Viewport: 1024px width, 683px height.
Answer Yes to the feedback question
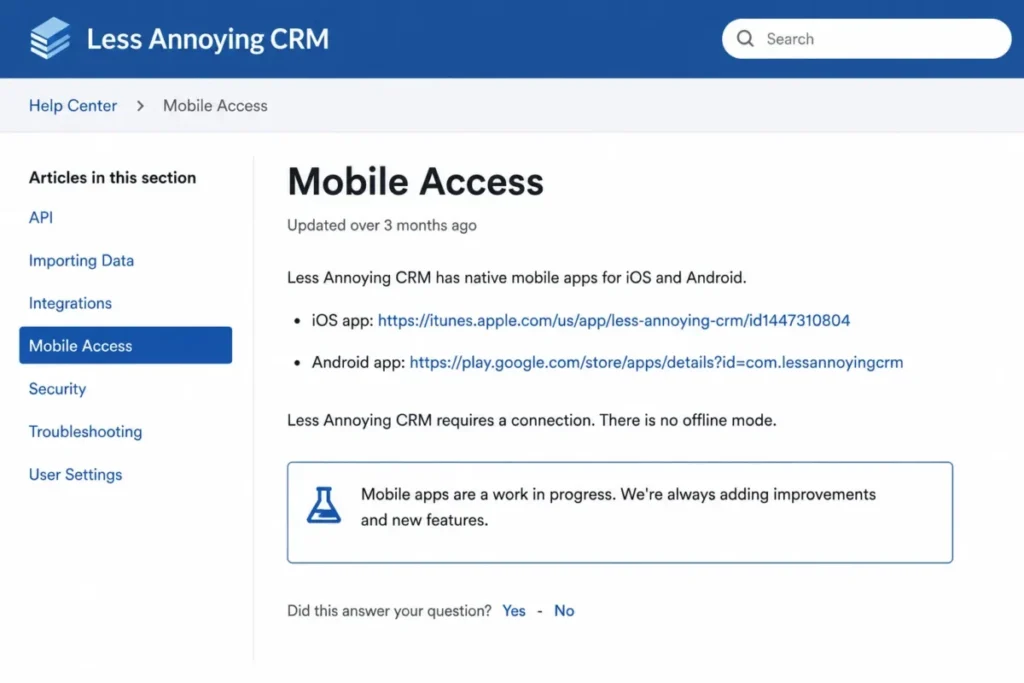click(514, 611)
